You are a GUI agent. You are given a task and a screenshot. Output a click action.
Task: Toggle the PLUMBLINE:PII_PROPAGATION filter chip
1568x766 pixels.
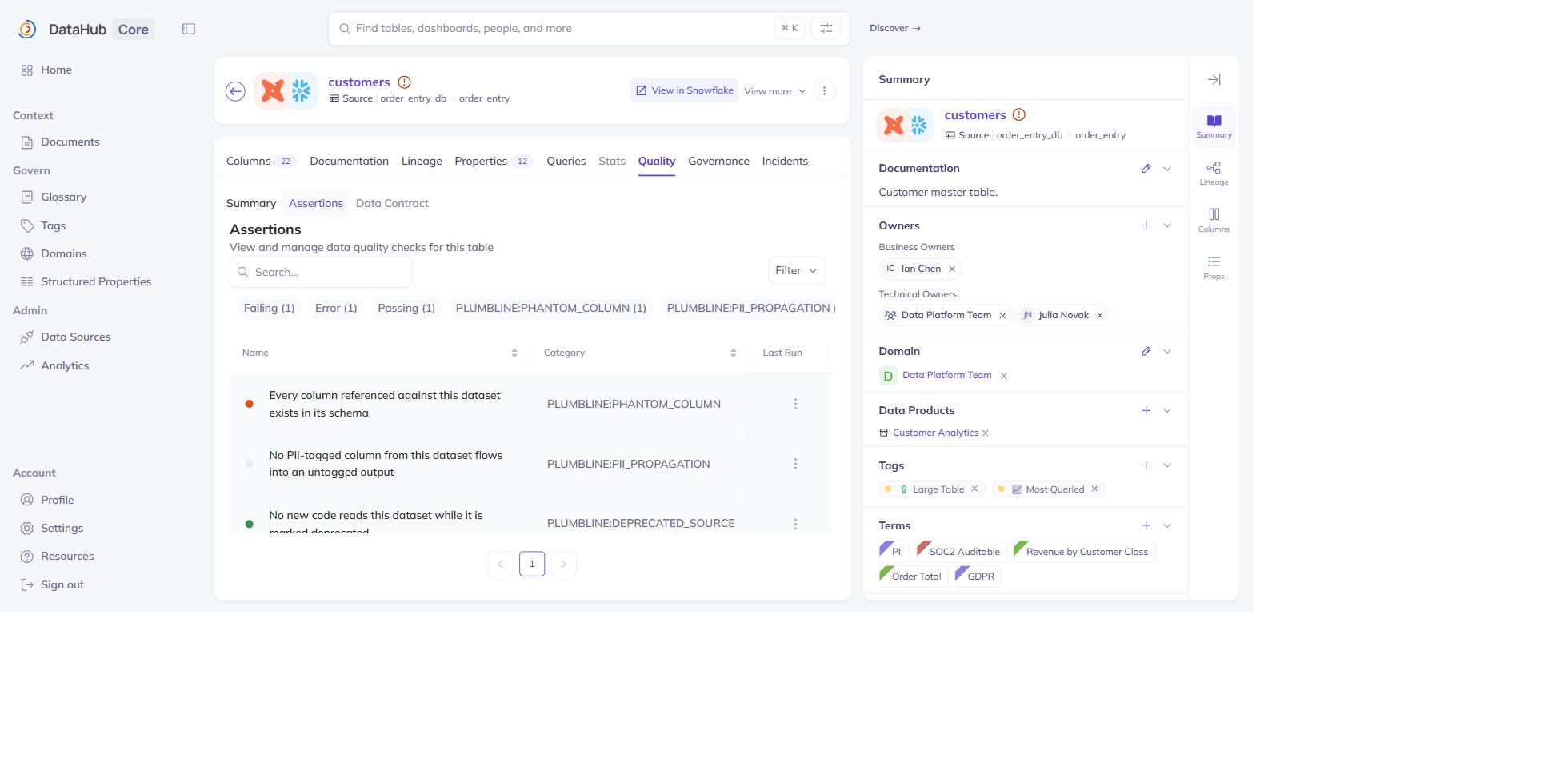749,309
